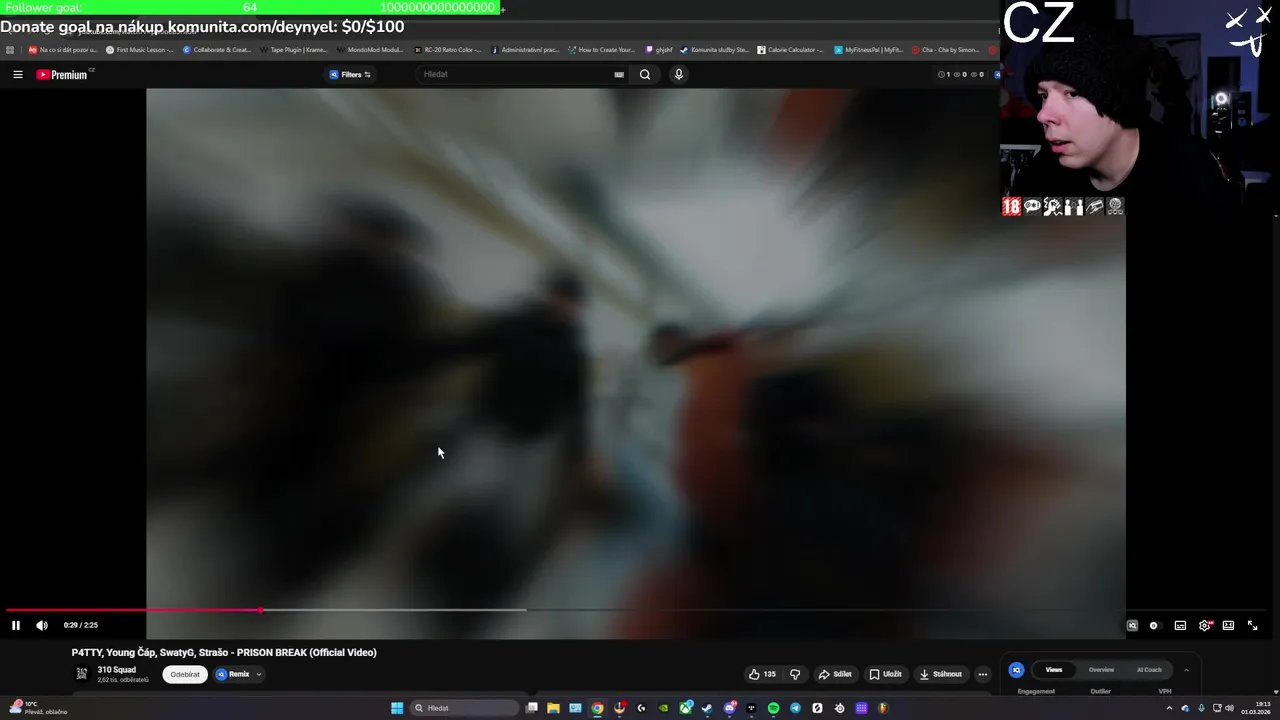Open bookmark 'MyFitnessPal | MyFit...'
1280x720 pixels.
(868, 50)
